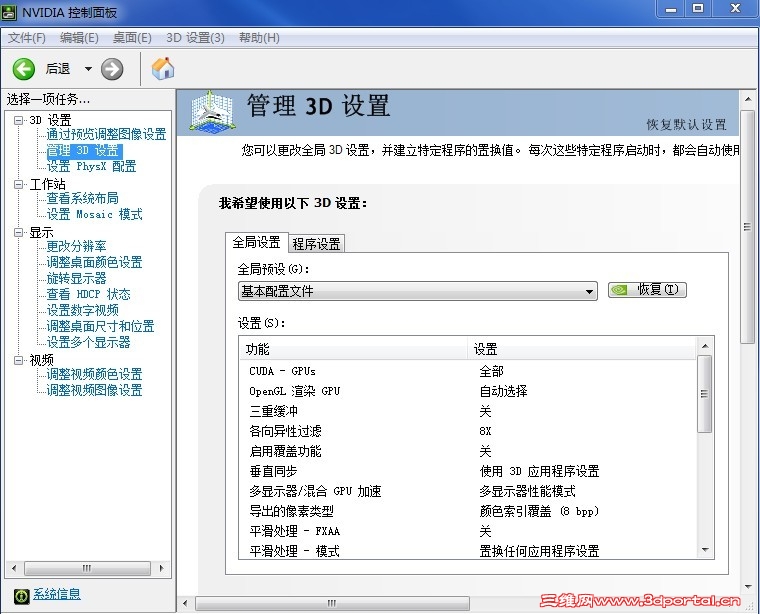
Task: Click the main panel scroll left arrow
Action: point(185,603)
